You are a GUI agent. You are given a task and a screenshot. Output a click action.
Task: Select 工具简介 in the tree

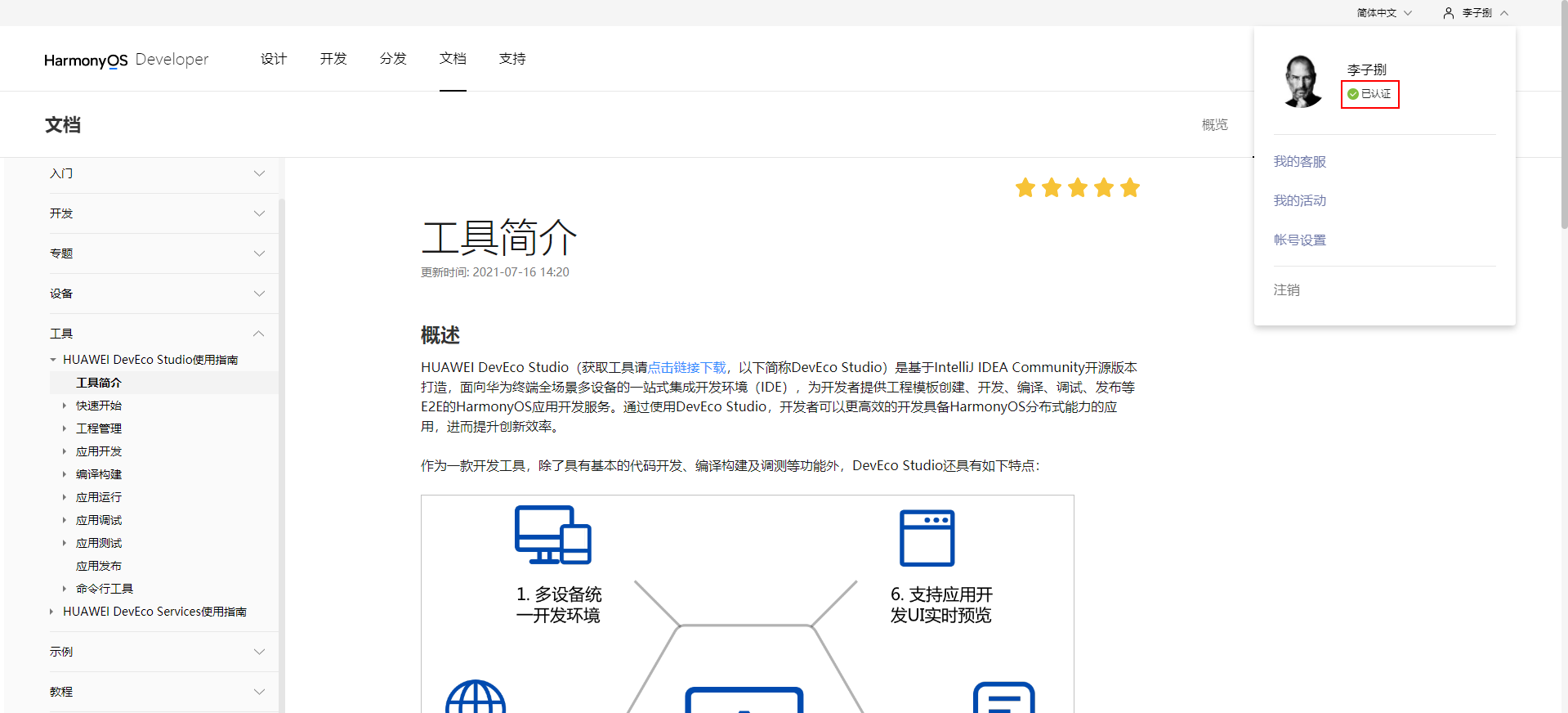pos(99,383)
